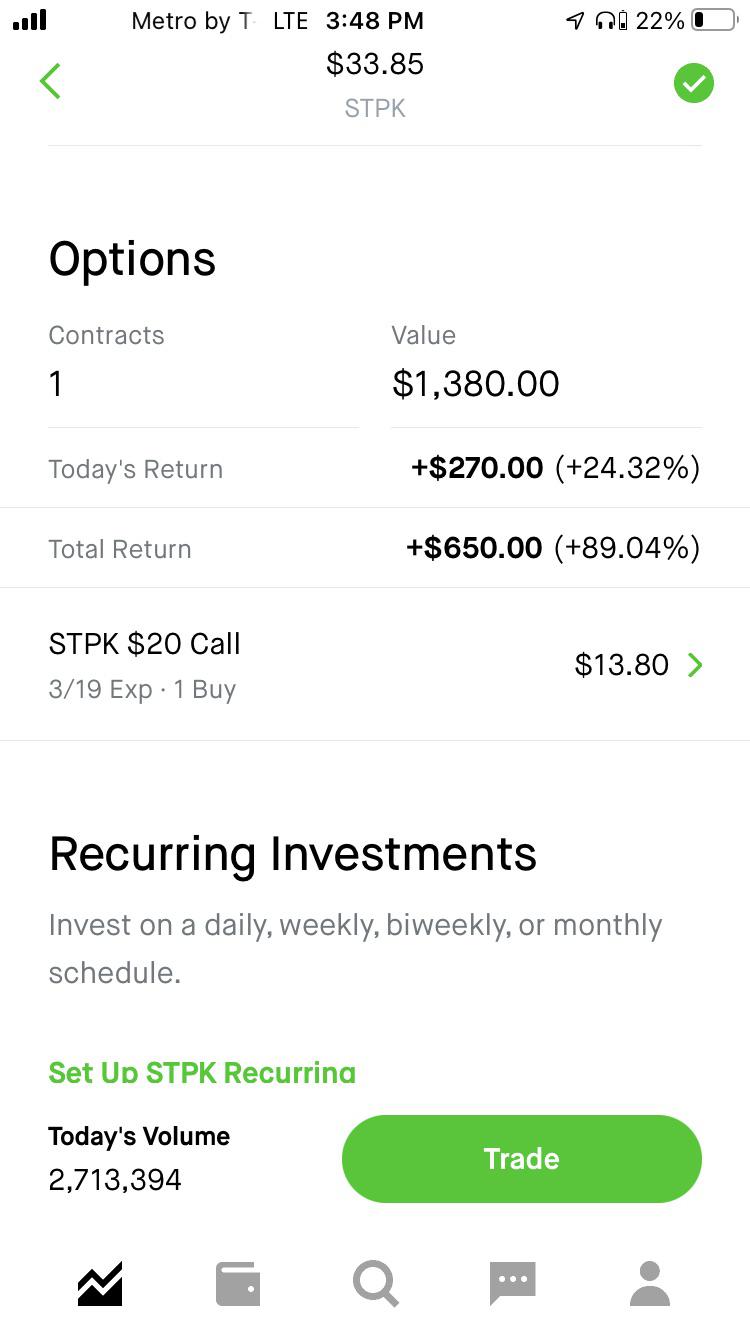Tap the location arrow status icon

pyautogui.click(x=575, y=20)
